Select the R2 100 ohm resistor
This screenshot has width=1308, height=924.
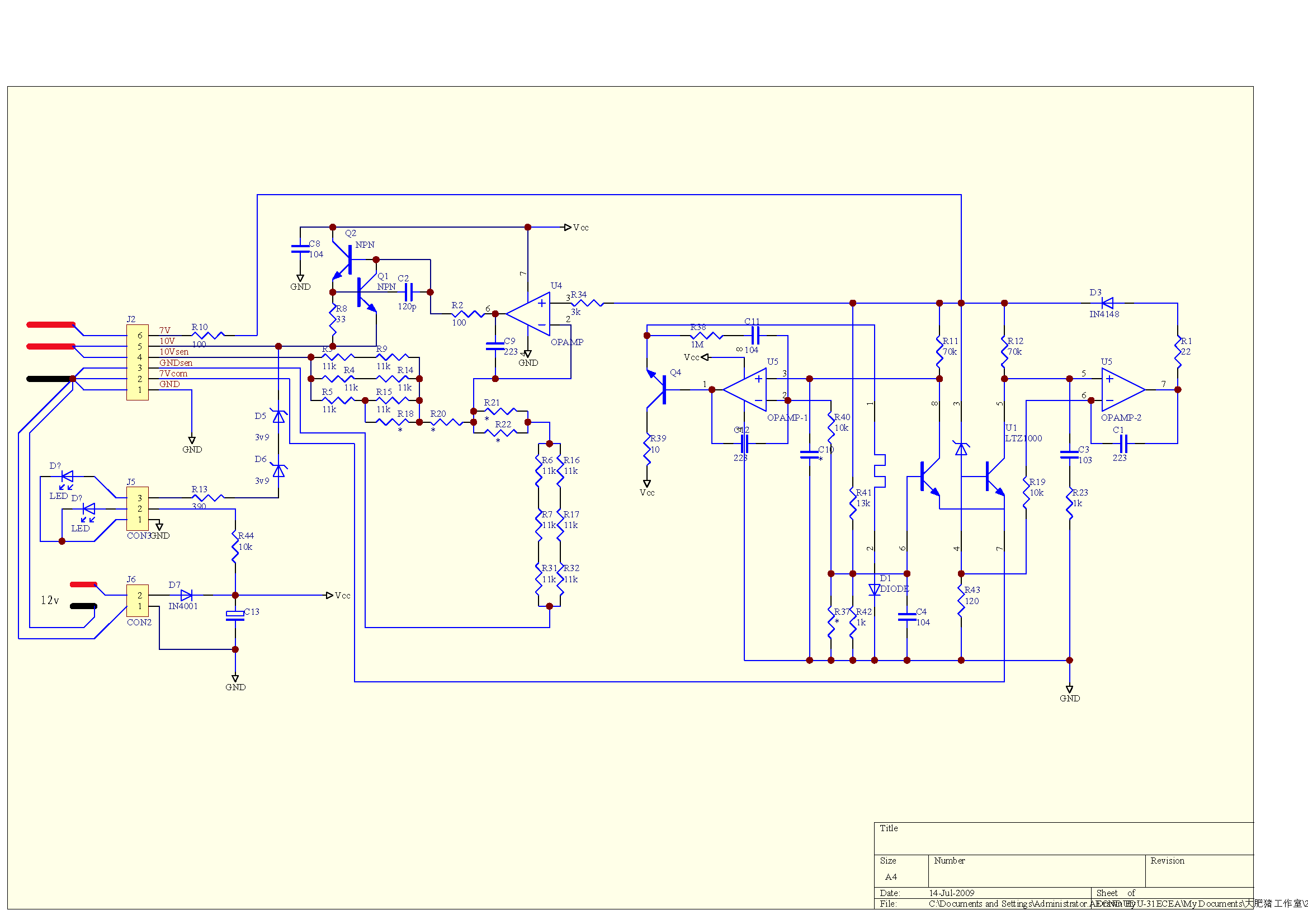coord(468,314)
